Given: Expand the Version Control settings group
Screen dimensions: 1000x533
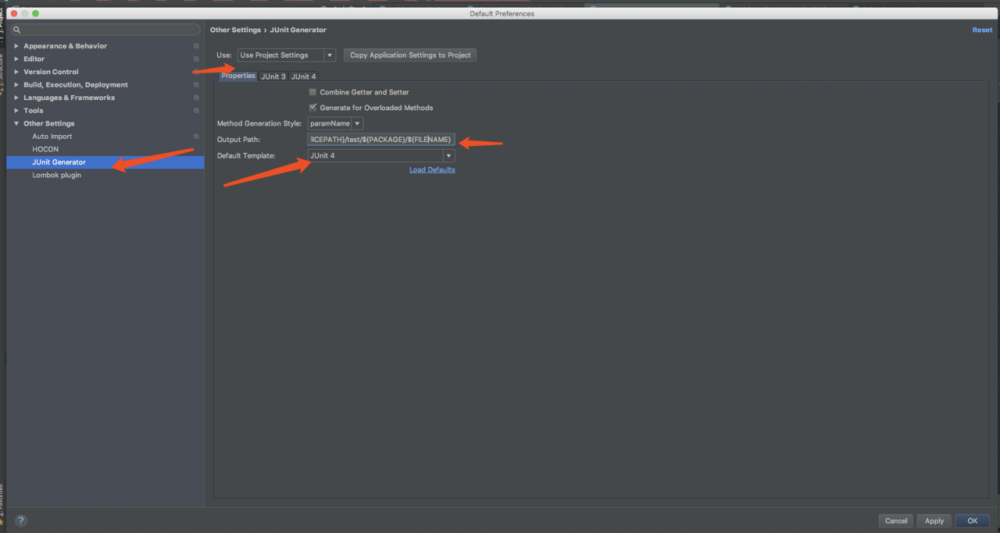Looking at the screenshot, I should pos(17,71).
